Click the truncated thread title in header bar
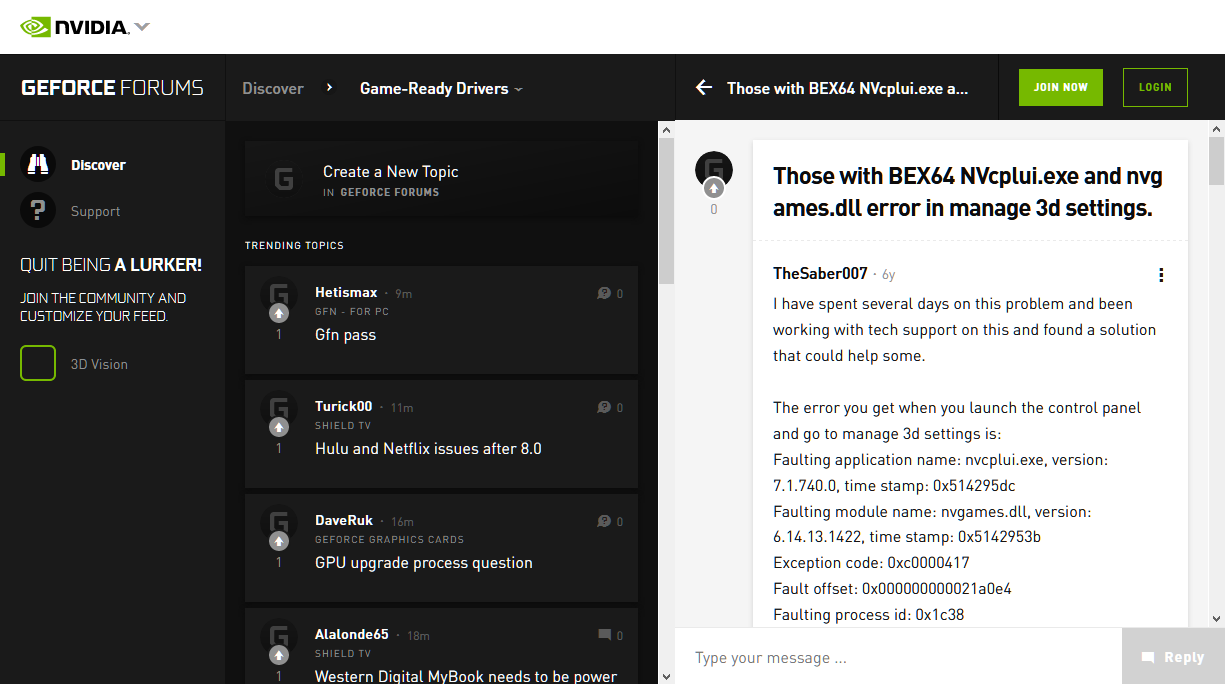This screenshot has height=684, width=1225. [848, 88]
